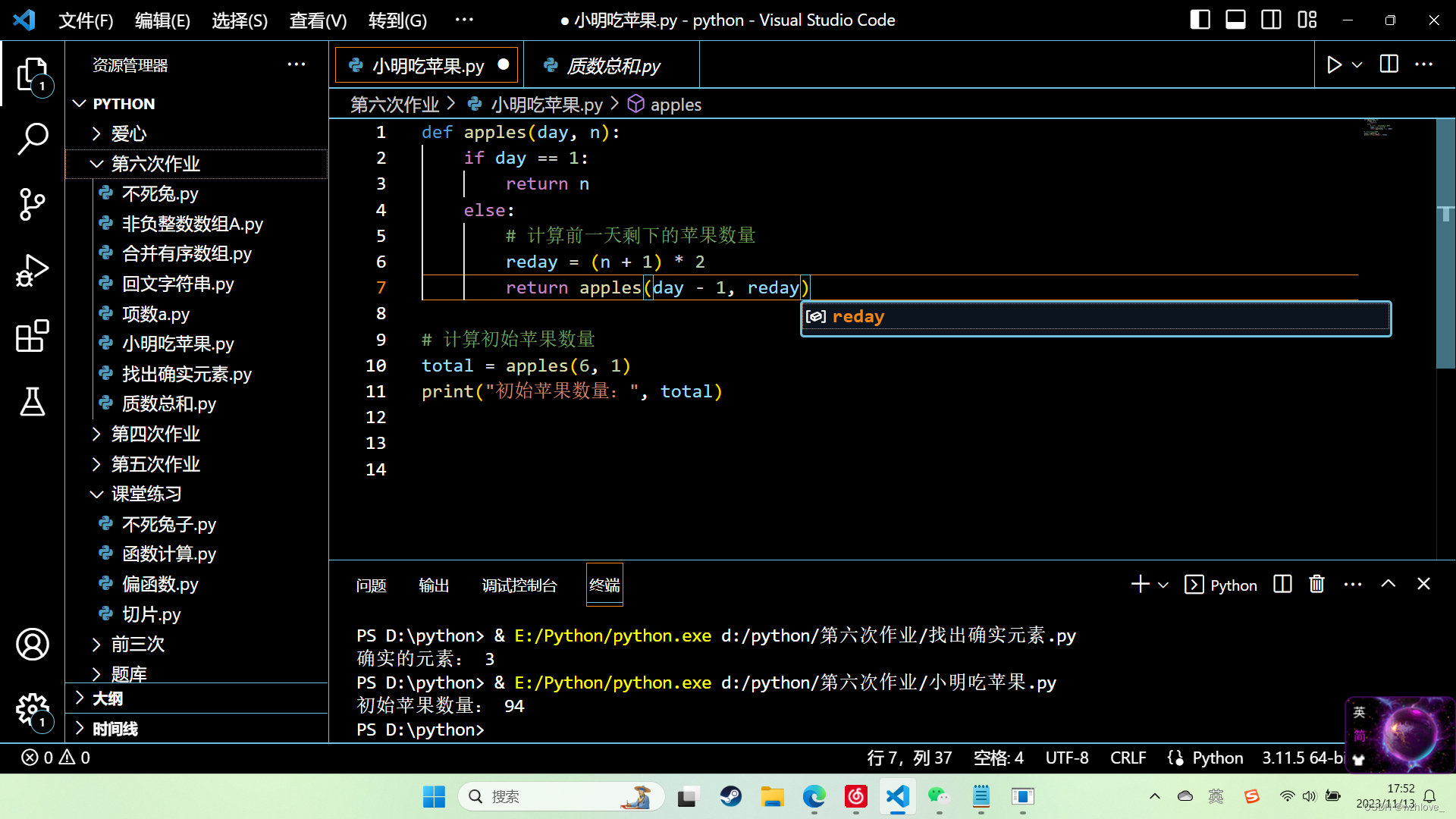
Task: Split the terminal panel
Action: pyautogui.click(x=1282, y=584)
